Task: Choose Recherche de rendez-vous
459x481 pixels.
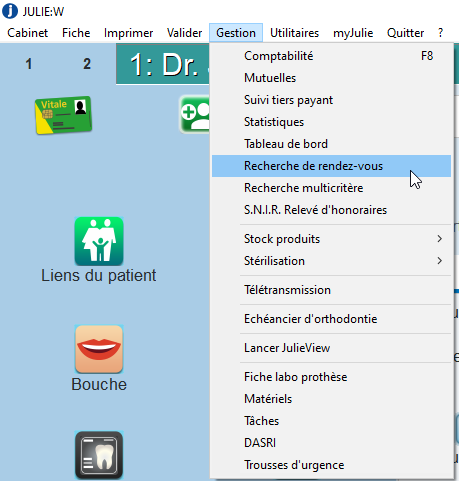Action: point(331,166)
